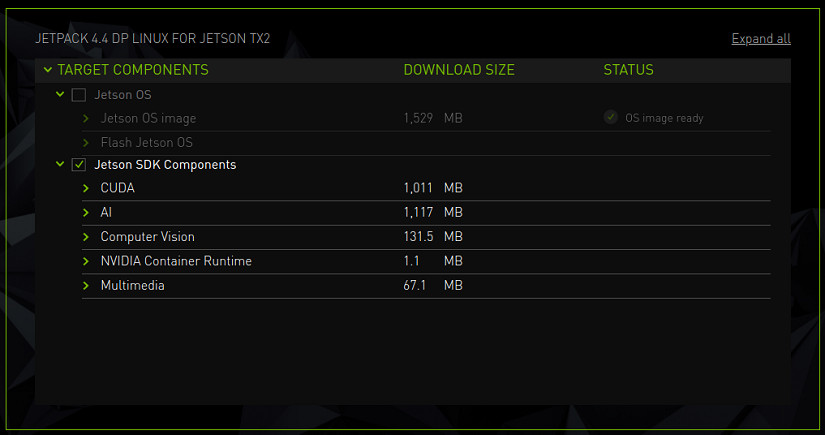
Task: Check the Jetson OS checkbox
Action: (x=79, y=95)
